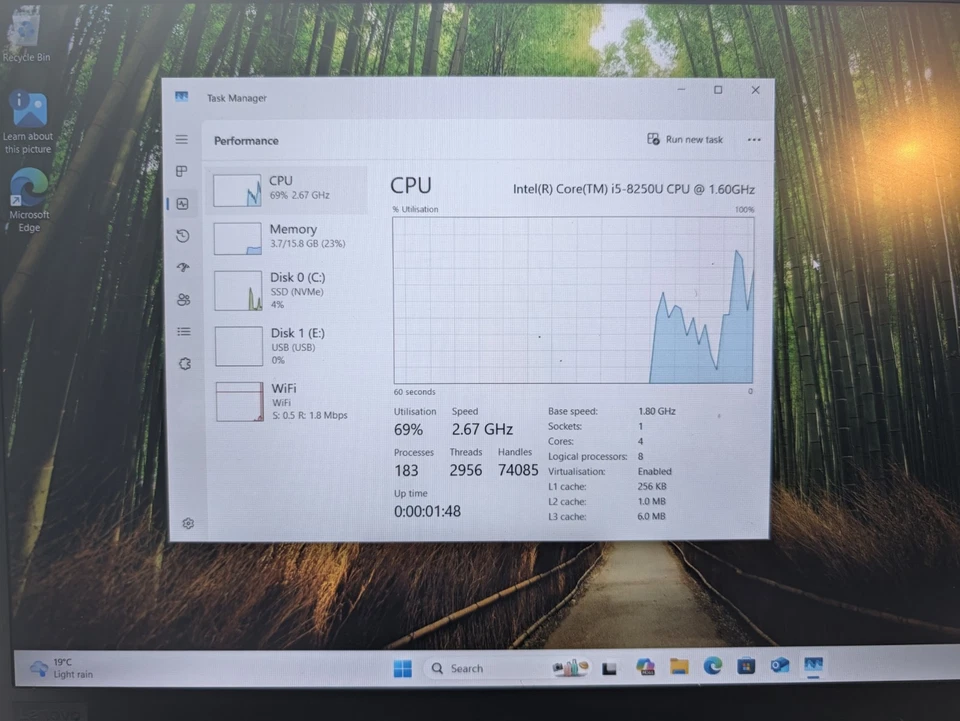Open Outlook from the taskbar

pyautogui.click(x=779, y=665)
